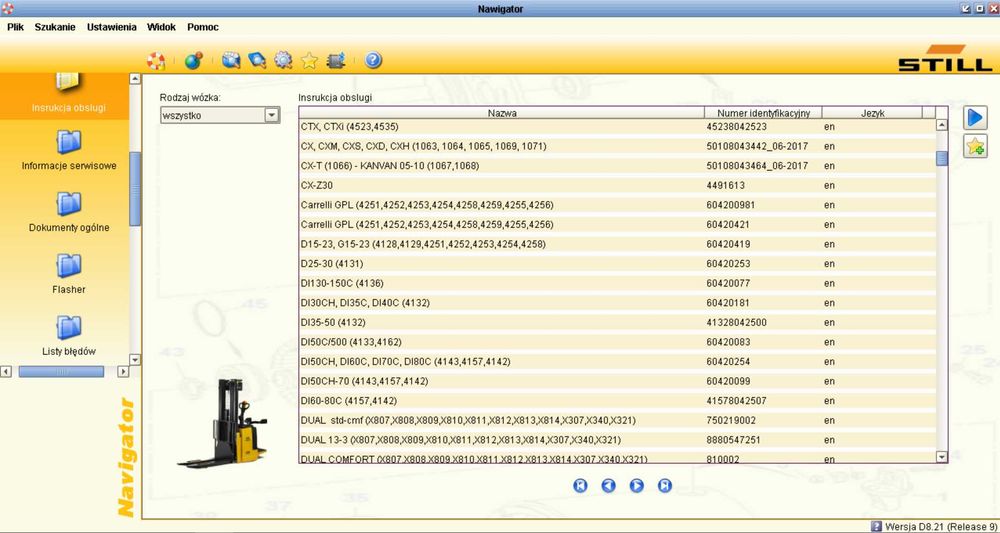Click the sidebar horizontal scrollbar thumb
The height and width of the screenshot is (533, 1000).
click(61, 372)
